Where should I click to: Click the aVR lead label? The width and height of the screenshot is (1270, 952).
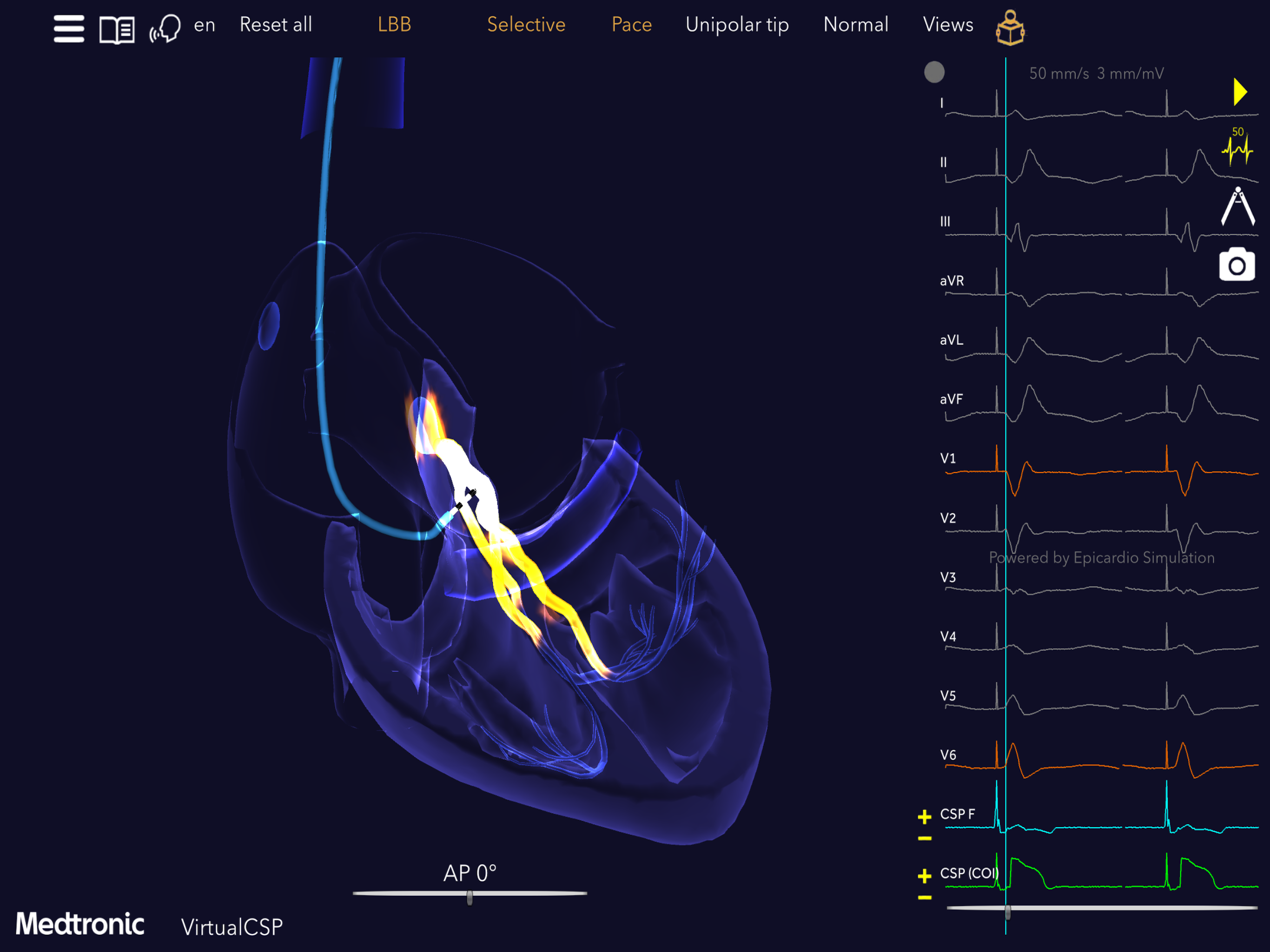tap(952, 281)
